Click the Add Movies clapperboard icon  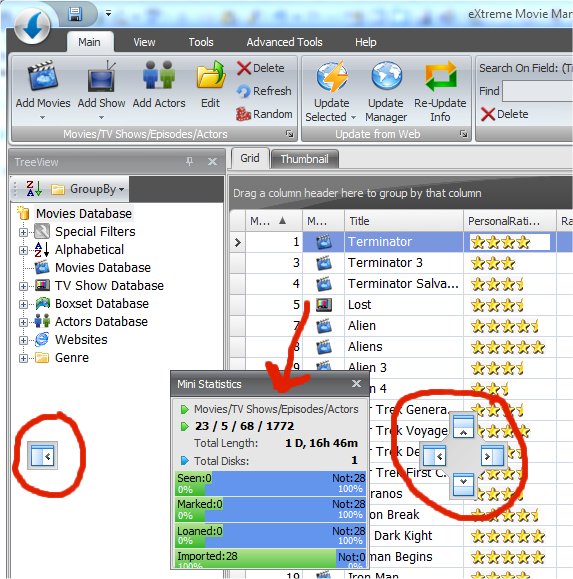pos(43,76)
